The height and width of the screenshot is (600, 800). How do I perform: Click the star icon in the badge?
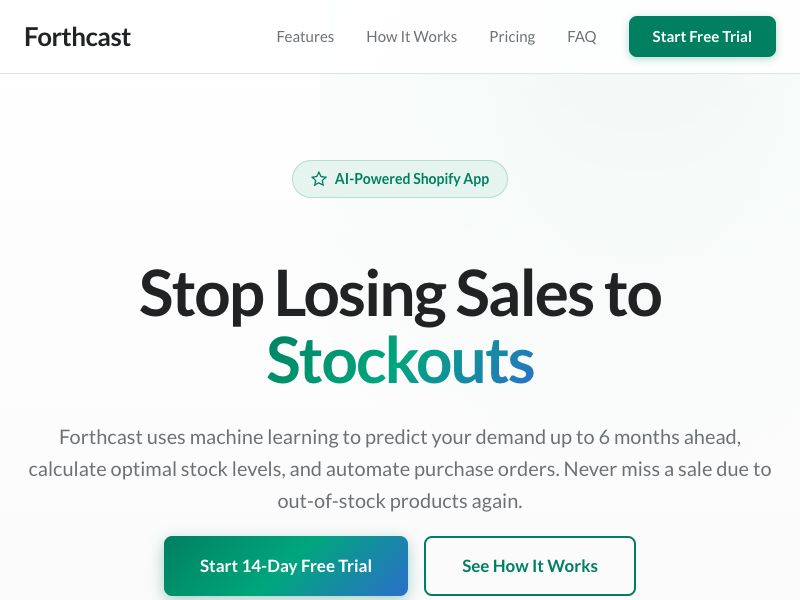pyautogui.click(x=319, y=179)
